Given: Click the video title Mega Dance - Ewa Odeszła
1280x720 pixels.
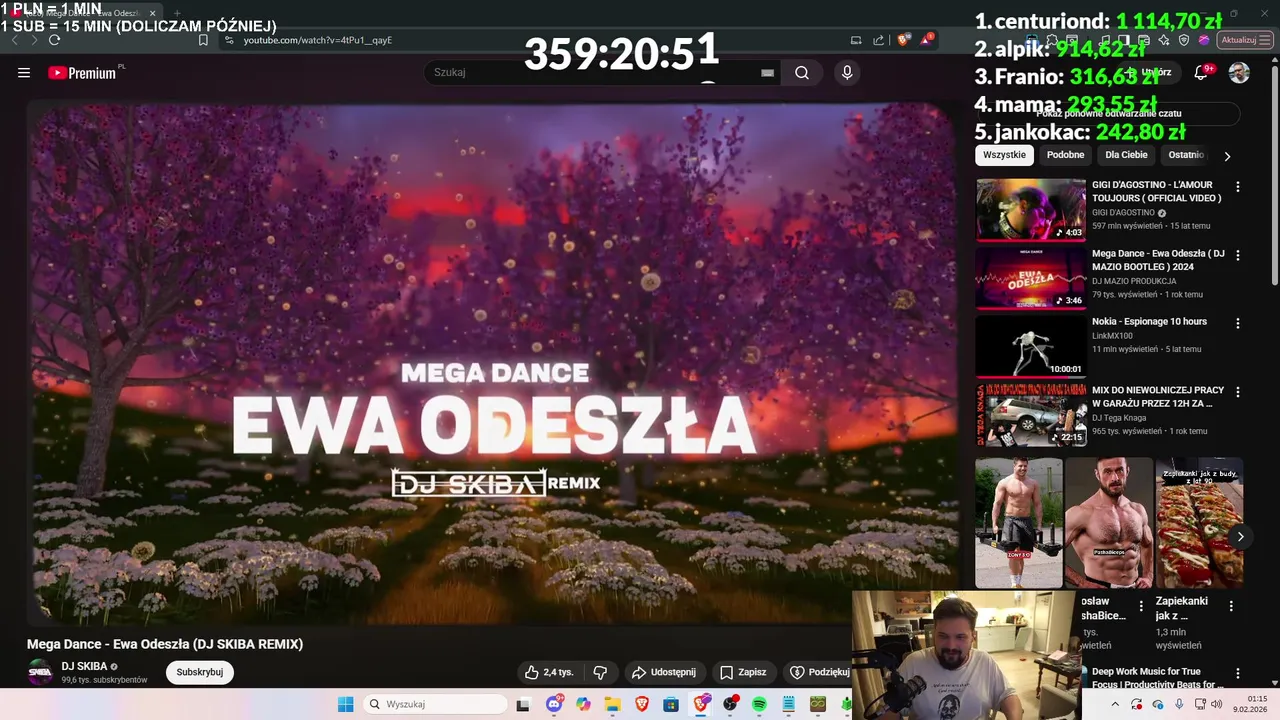Looking at the screenshot, I should [x=165, y=644].
